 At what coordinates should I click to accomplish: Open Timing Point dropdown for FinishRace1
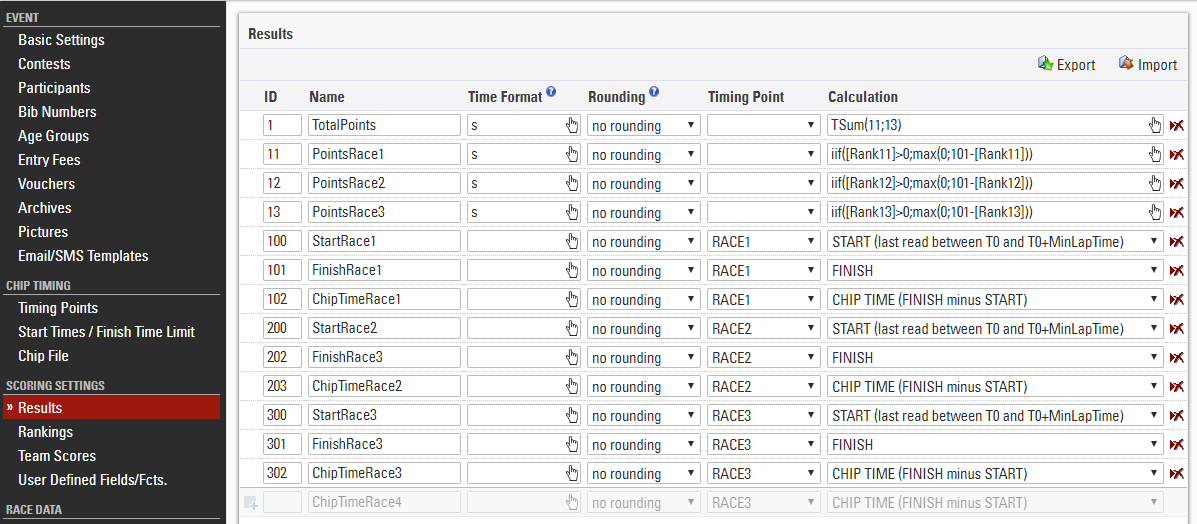763,270
